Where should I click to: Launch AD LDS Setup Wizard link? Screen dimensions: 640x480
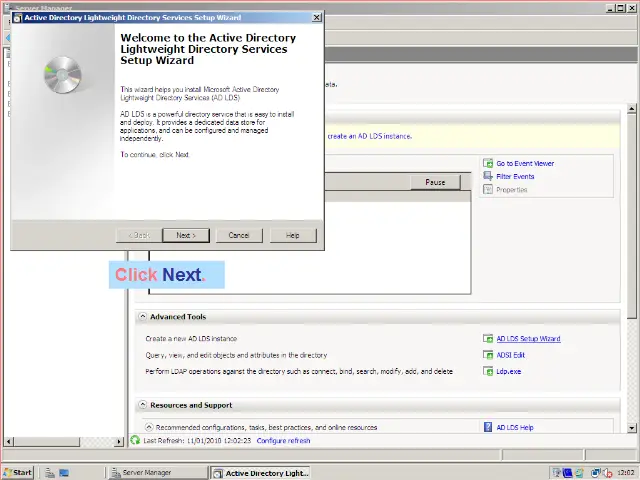tap(528, 338)
